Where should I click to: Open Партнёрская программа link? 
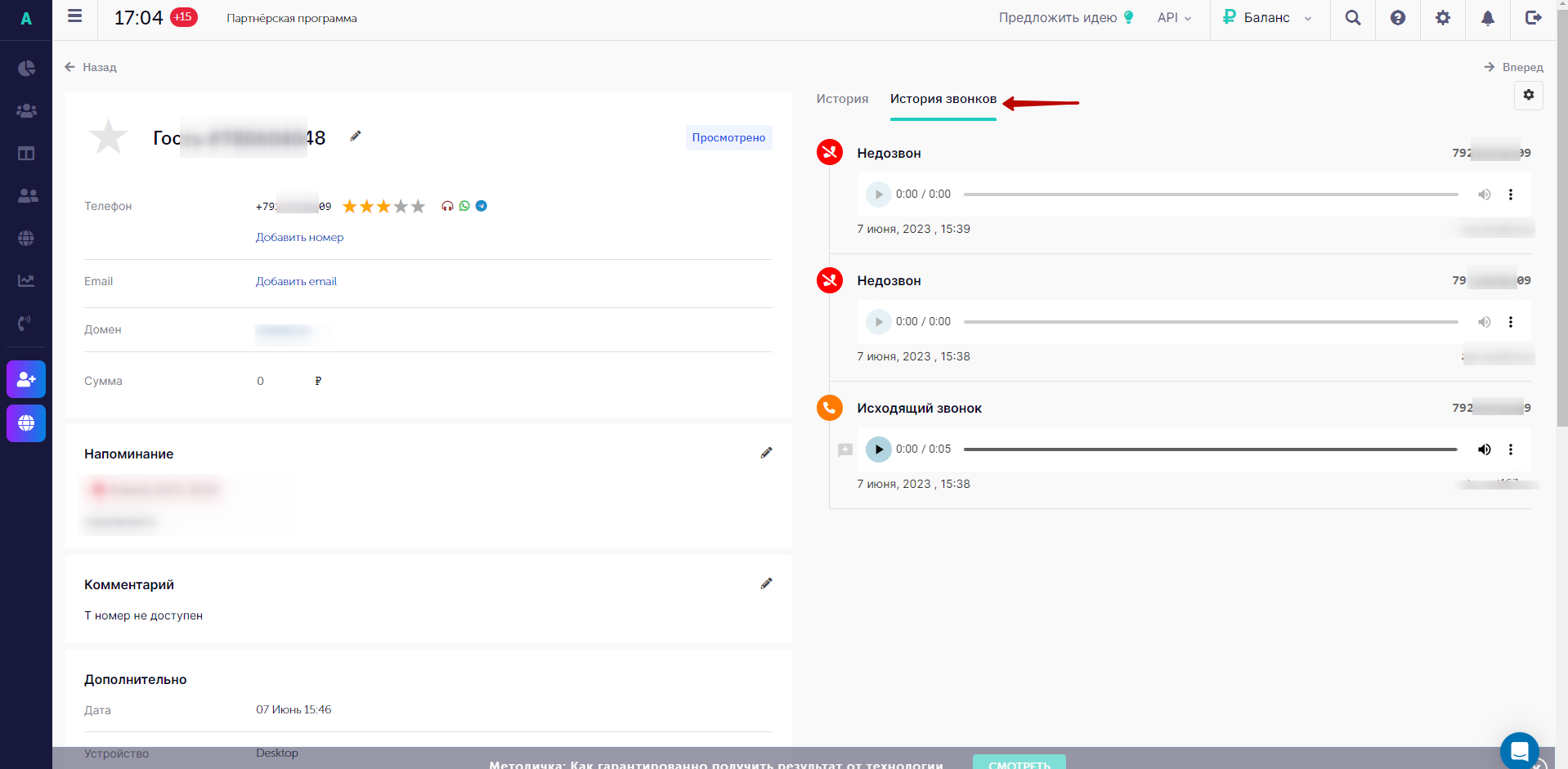292,18
